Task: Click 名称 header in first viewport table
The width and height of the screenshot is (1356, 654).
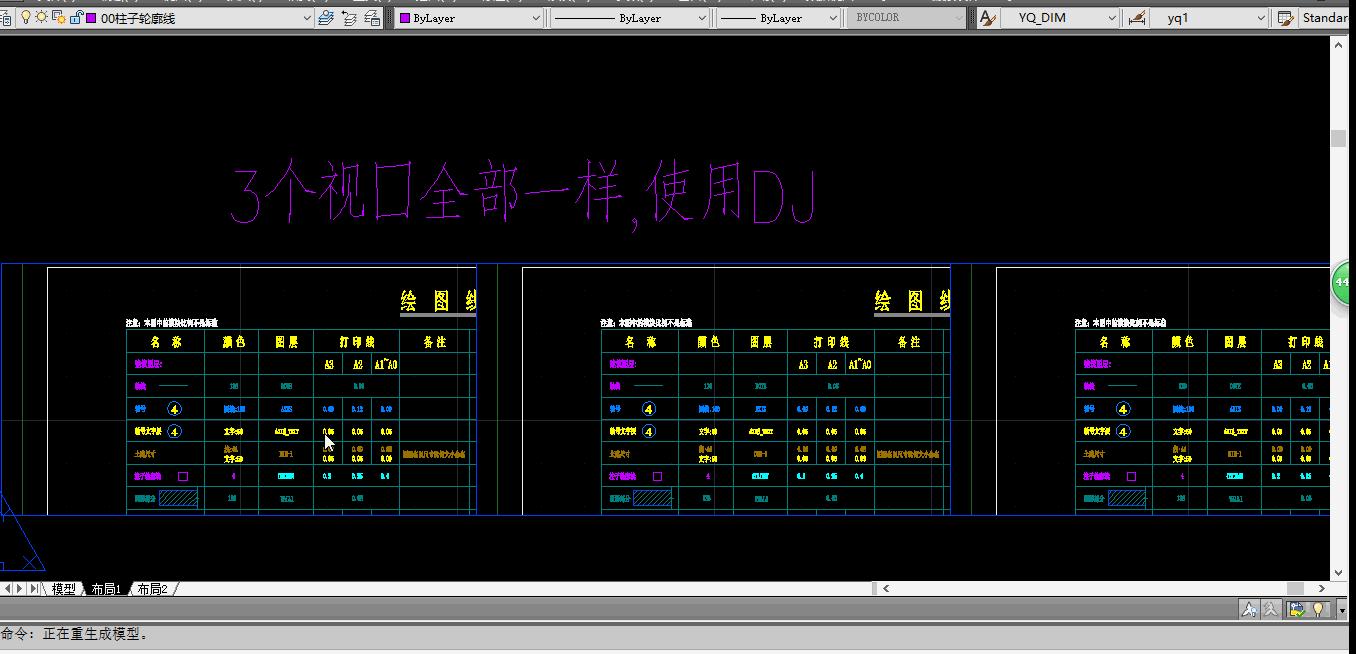Action: coord(166,342)
